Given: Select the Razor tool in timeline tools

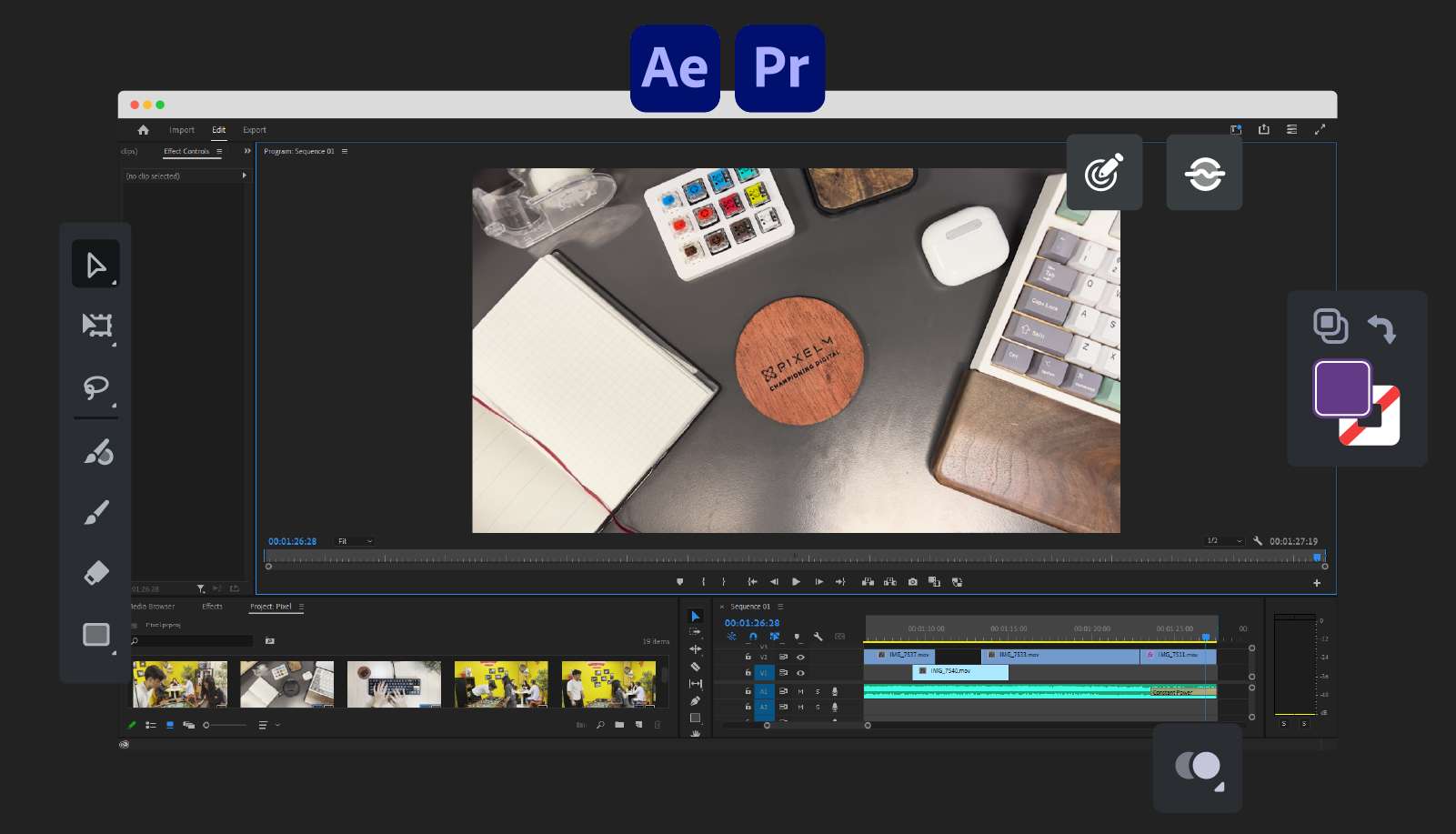Looking at the screenshot, I should click(x=696, y=667).
